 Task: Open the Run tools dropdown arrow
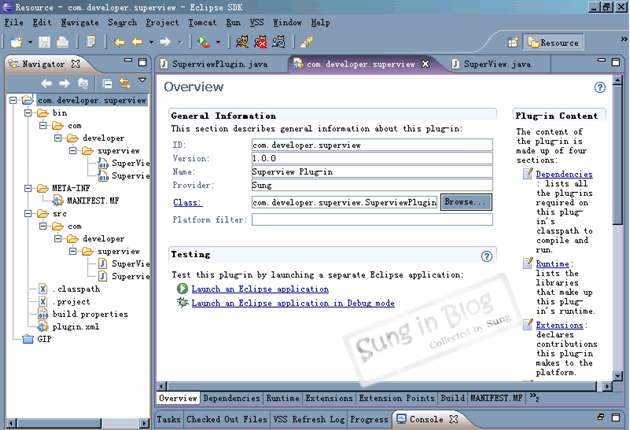[x=218, y=42]
